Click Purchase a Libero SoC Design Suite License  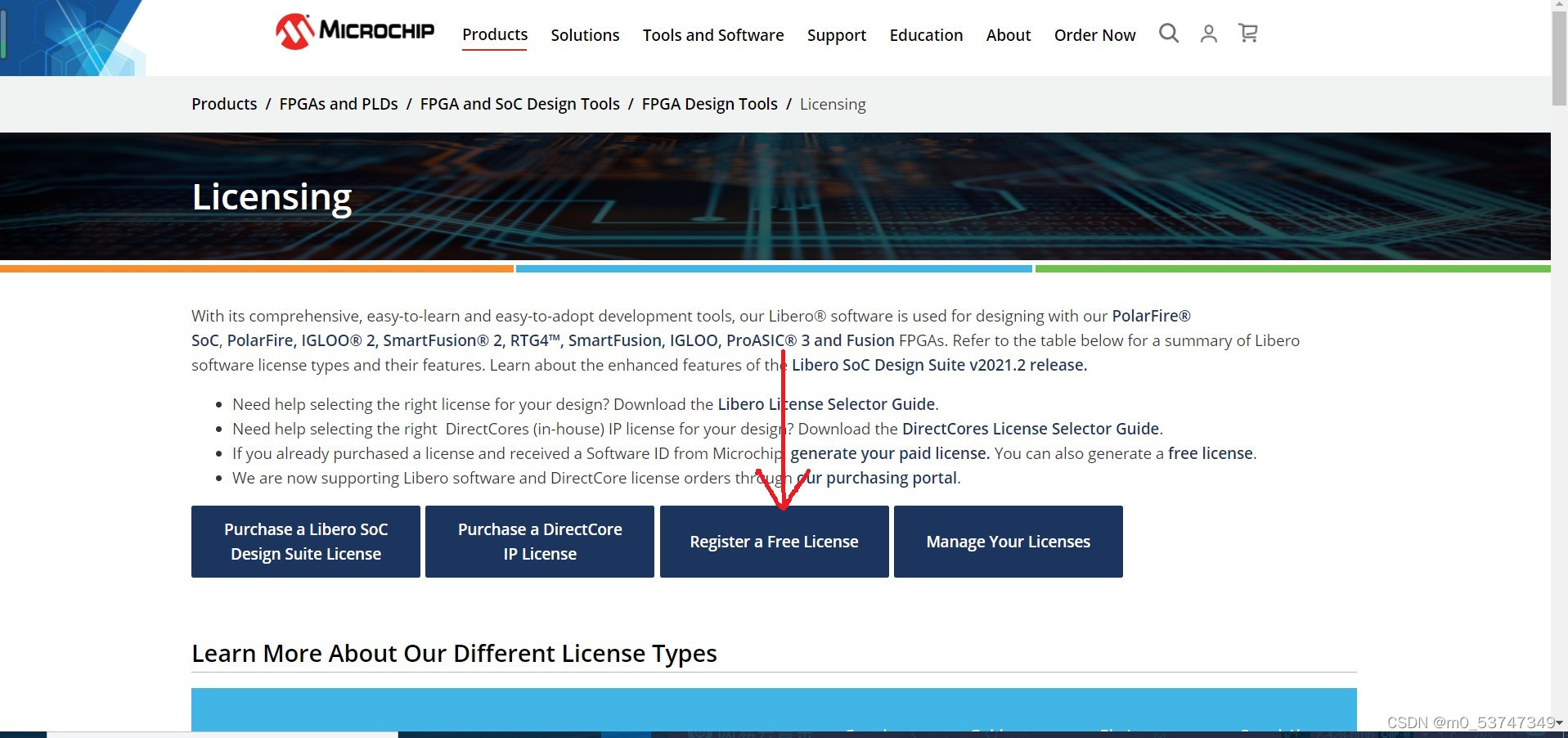coord(306,542)
